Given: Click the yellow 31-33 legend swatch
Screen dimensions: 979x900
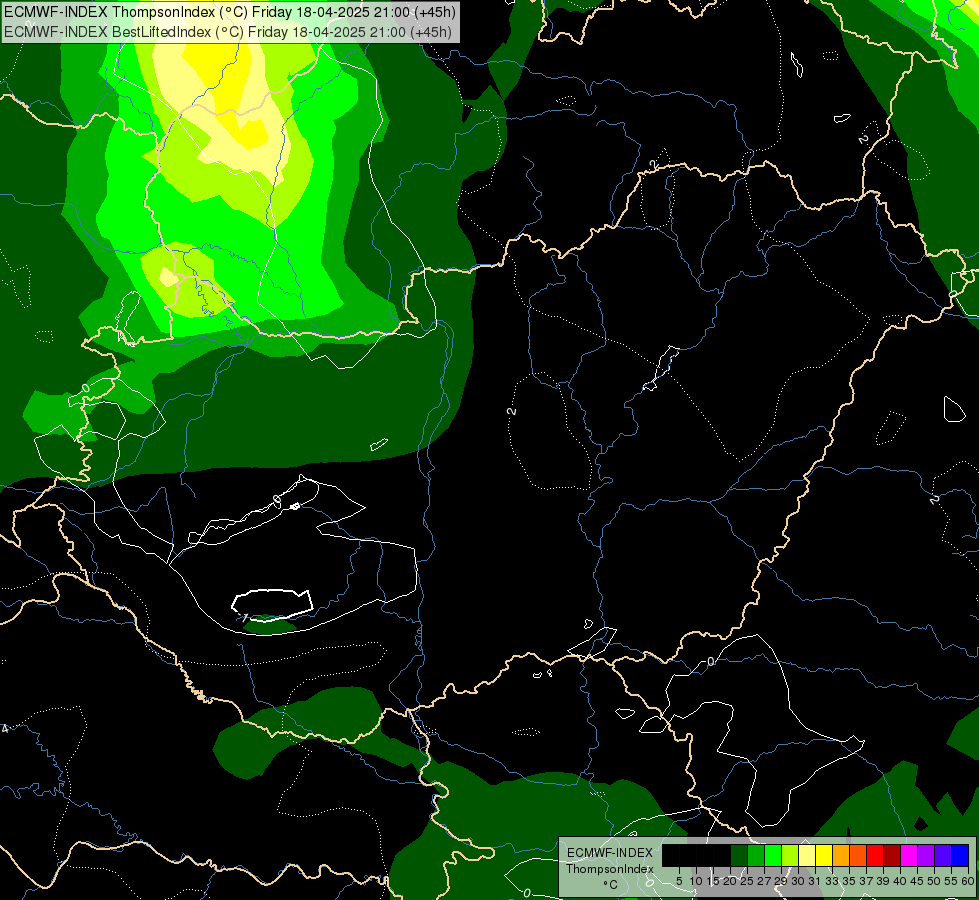Looking at the screenshot, I should pyautogui.click(x=824, y=855).
